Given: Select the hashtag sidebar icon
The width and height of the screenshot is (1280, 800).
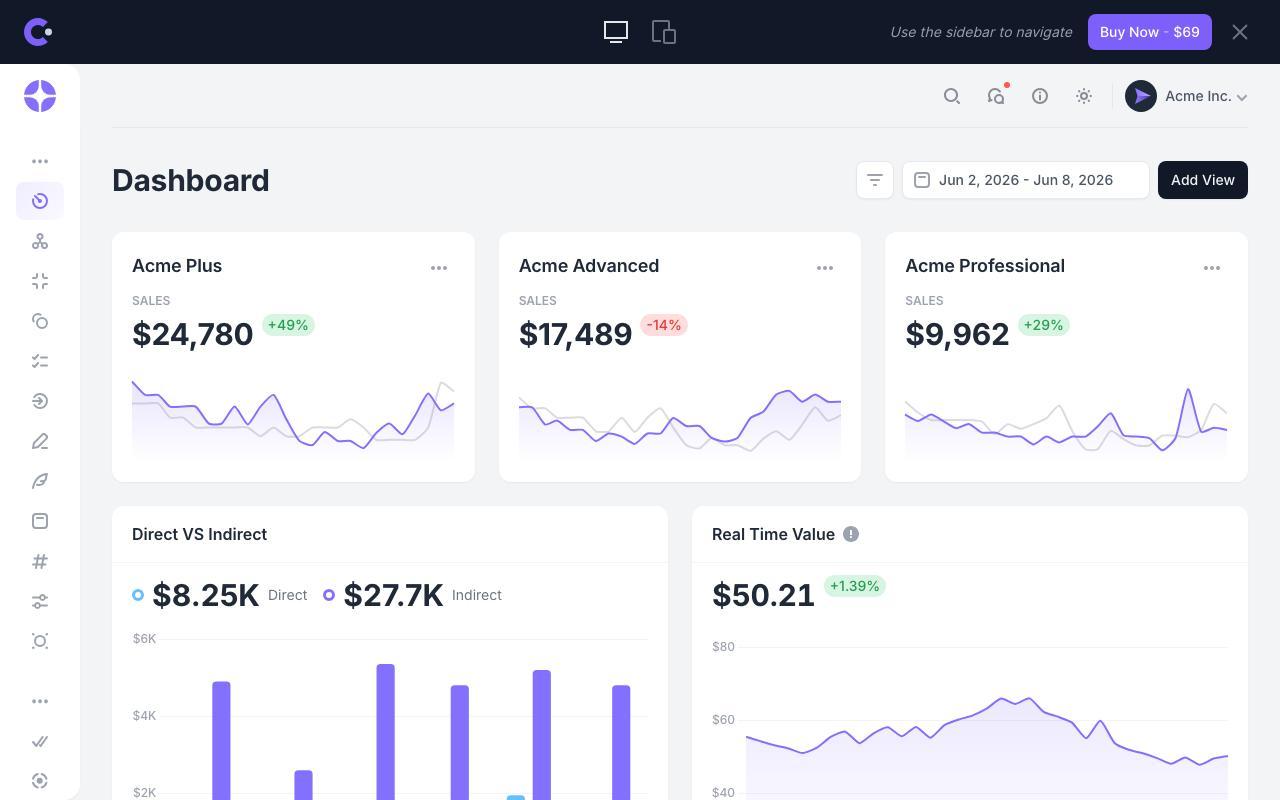Looking at the screenshot, I should [40, 561].
